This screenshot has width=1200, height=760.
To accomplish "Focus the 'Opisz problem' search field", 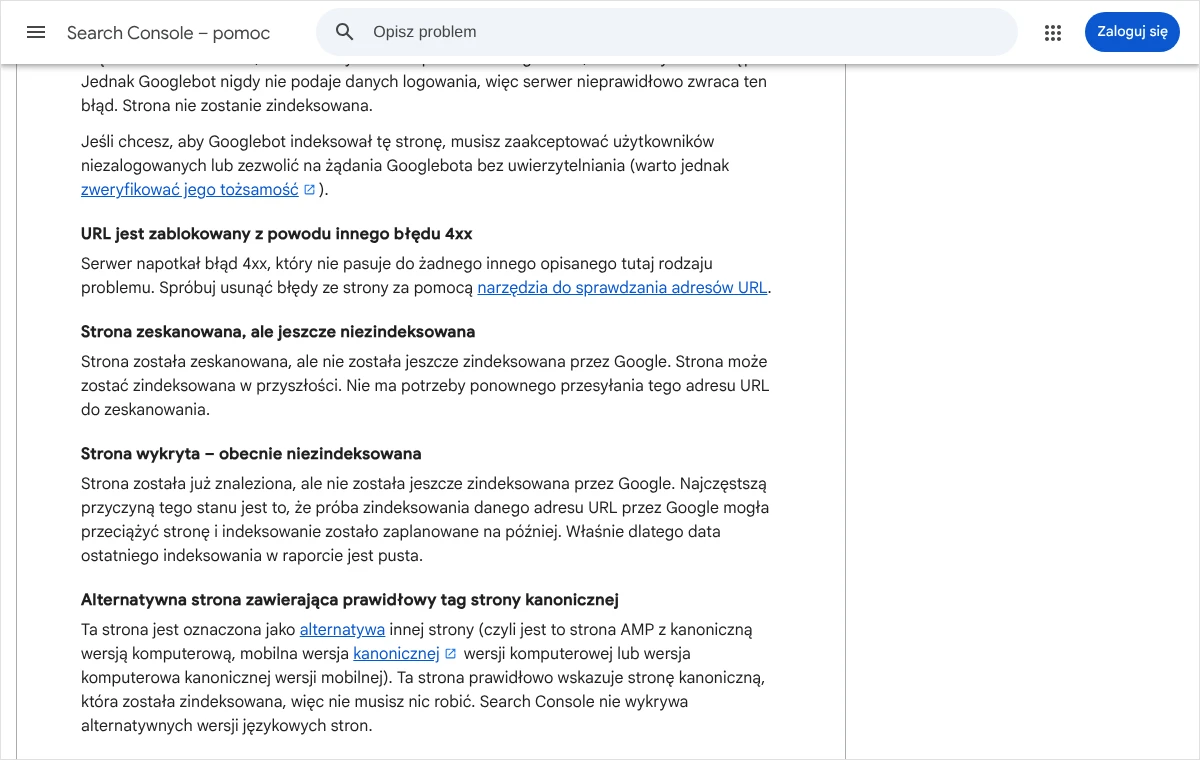I will [x=667, y=32].
